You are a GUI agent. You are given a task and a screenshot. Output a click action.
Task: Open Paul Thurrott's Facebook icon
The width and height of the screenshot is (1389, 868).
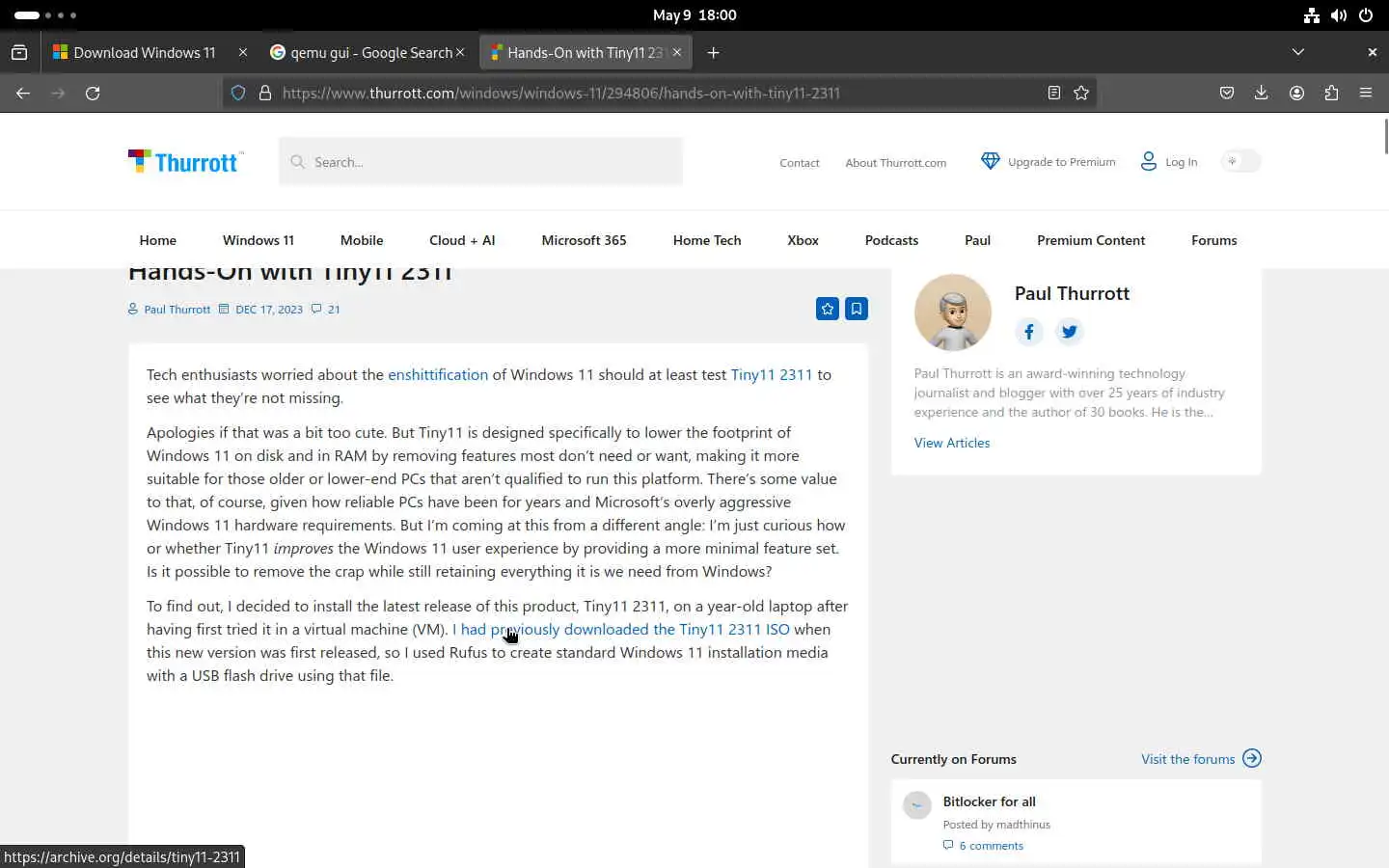(x=1029, y=332)
